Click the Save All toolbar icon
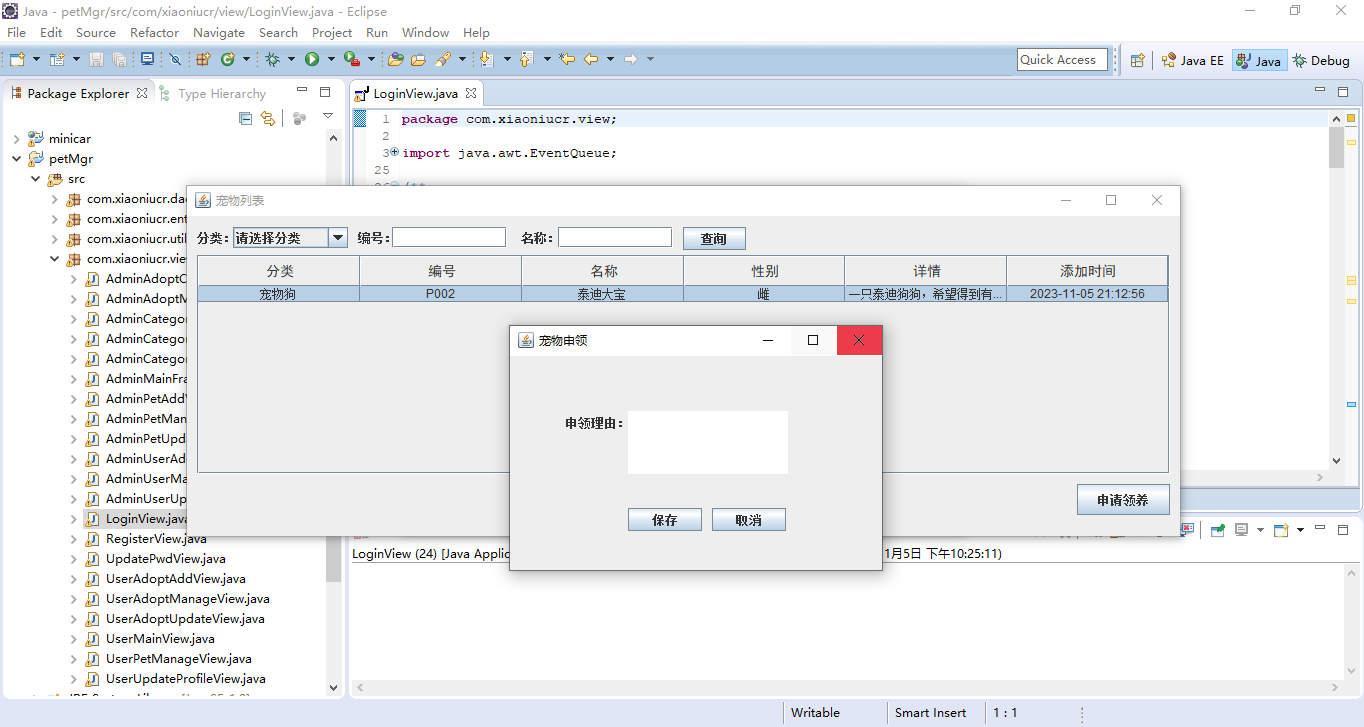This screenshot has height=727, width=1364. tap(119, 59)
